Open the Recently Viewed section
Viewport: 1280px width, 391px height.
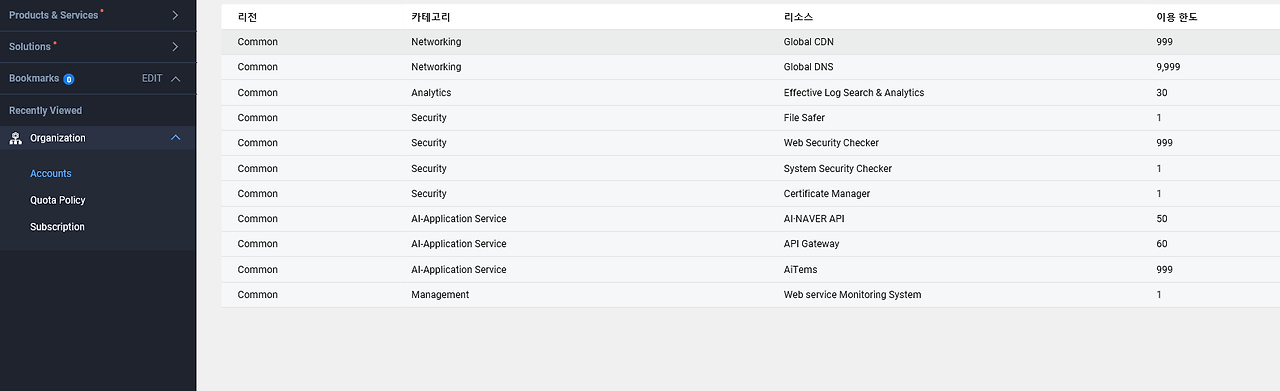[x=46, y=111]
